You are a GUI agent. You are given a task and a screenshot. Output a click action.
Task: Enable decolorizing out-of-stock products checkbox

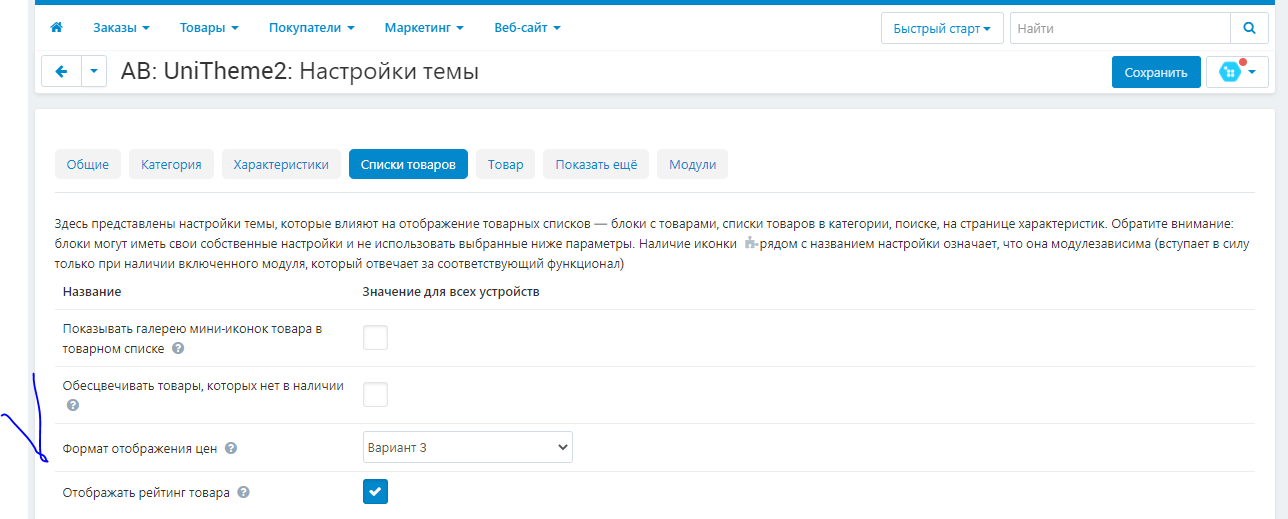point(375,395)
